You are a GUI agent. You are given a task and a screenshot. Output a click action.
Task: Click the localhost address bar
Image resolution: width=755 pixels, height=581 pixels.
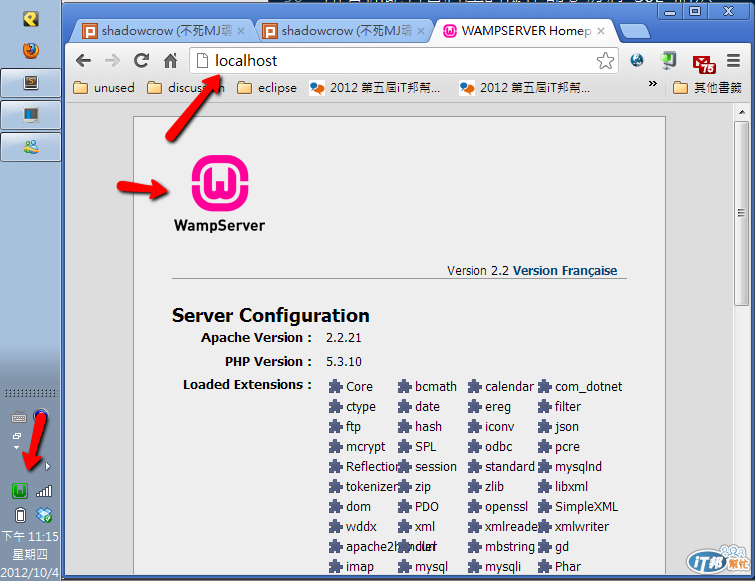tap(403, 61)
